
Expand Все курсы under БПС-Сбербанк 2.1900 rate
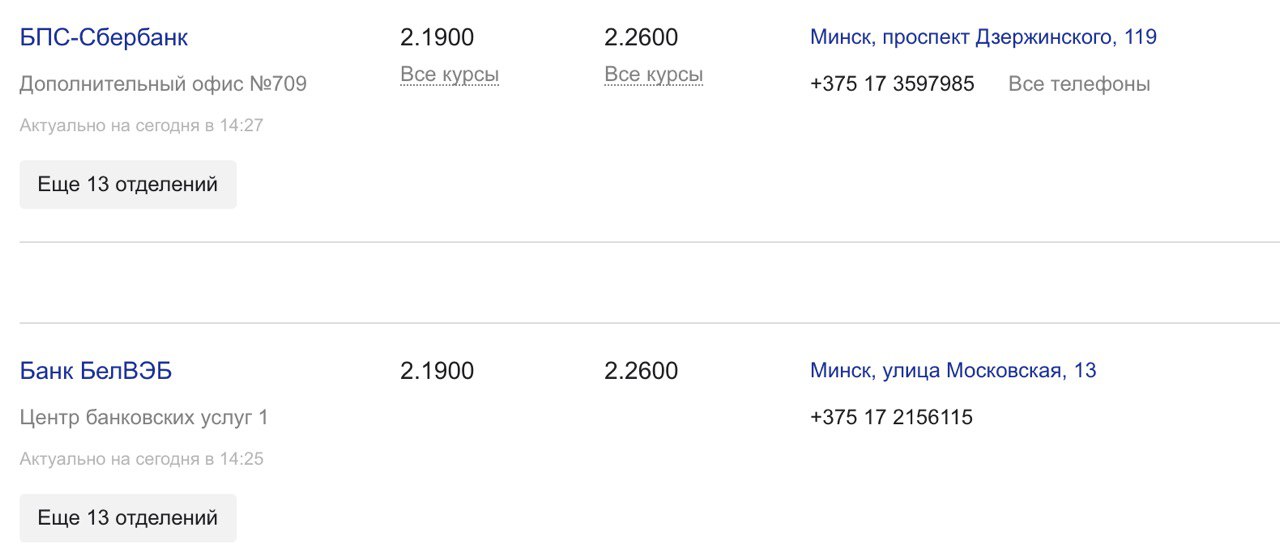449,75
